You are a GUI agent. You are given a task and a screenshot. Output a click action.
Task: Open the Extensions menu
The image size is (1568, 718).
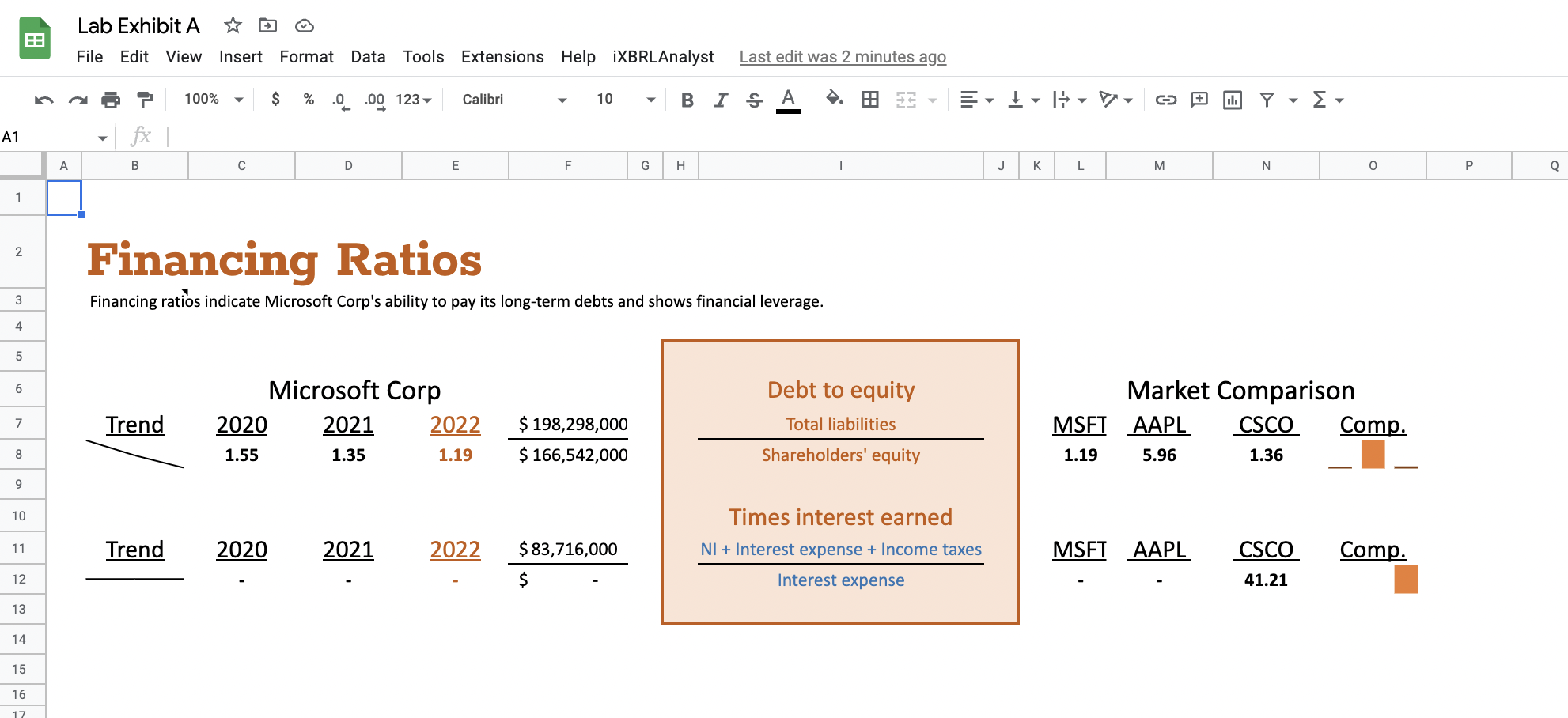[x=502, y=56]
